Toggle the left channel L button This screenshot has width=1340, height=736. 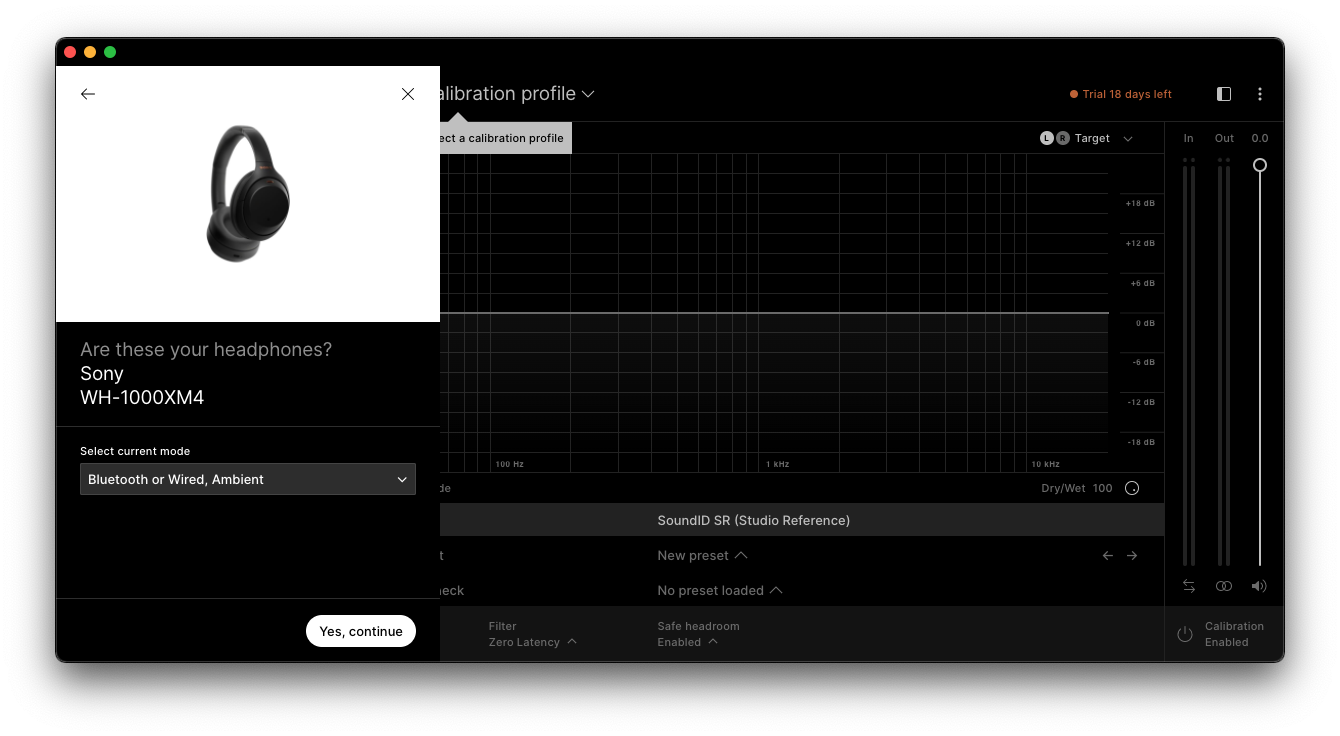click(x=1047, y=138)
